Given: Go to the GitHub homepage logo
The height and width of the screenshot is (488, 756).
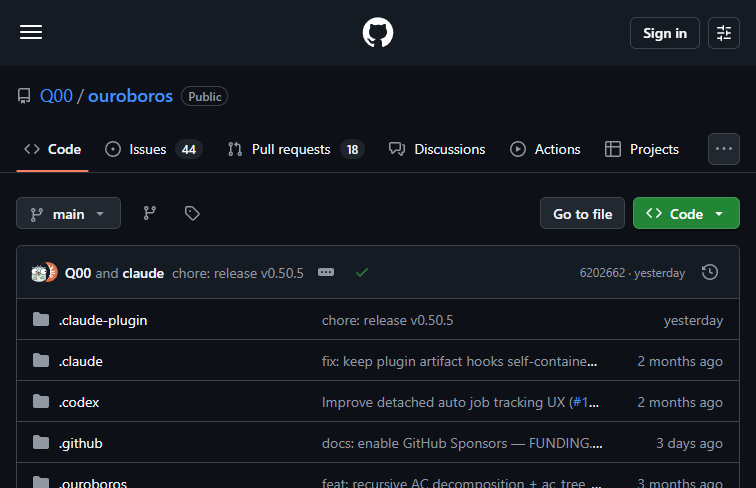Looking at the screenshot, I should click(378, 32).
